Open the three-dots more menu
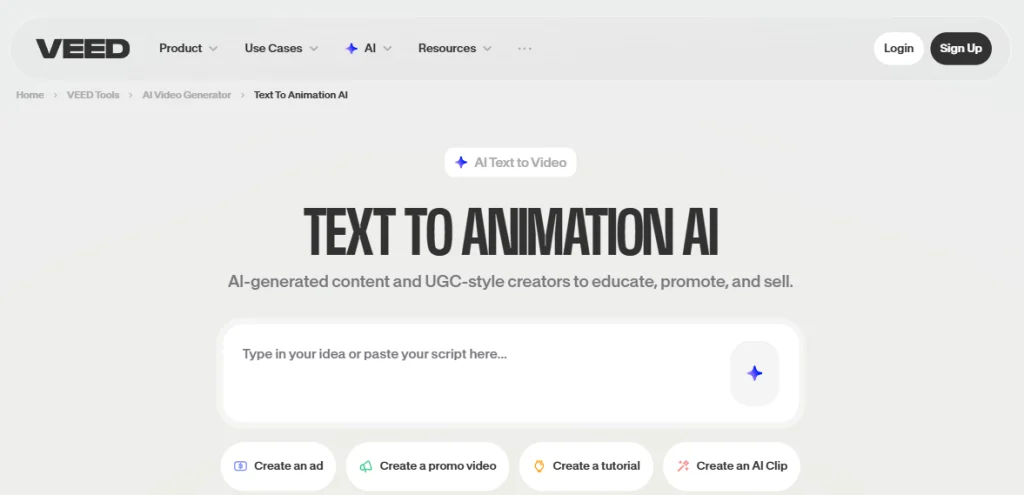Screen dimensions: 1024x495 [524, 48]
